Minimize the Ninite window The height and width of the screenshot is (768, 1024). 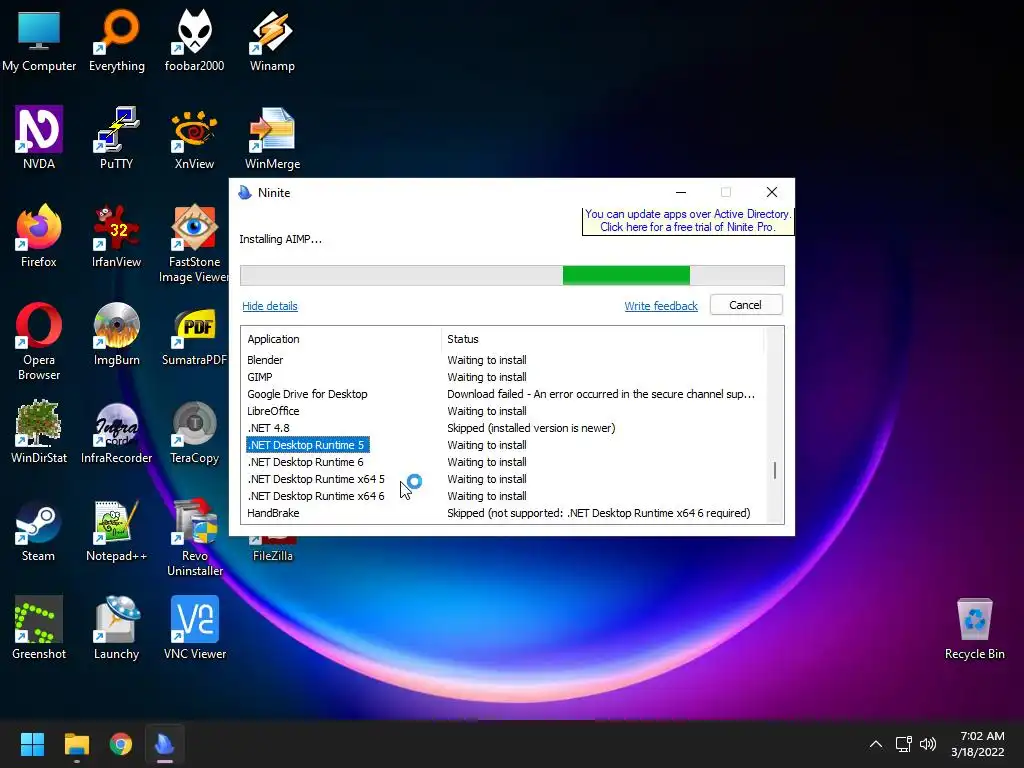680,192
